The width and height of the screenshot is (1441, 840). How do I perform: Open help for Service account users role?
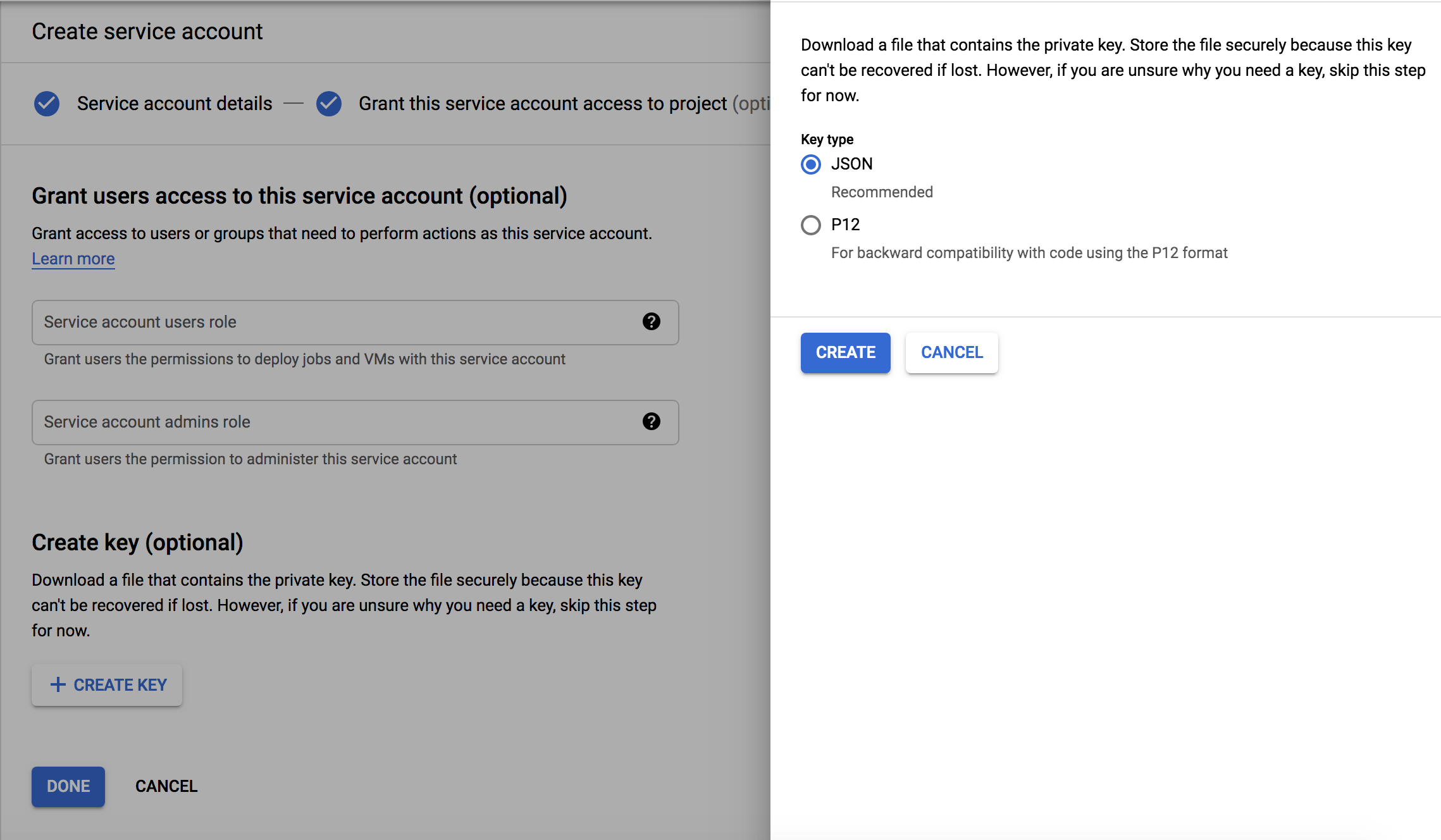(651, 323)
